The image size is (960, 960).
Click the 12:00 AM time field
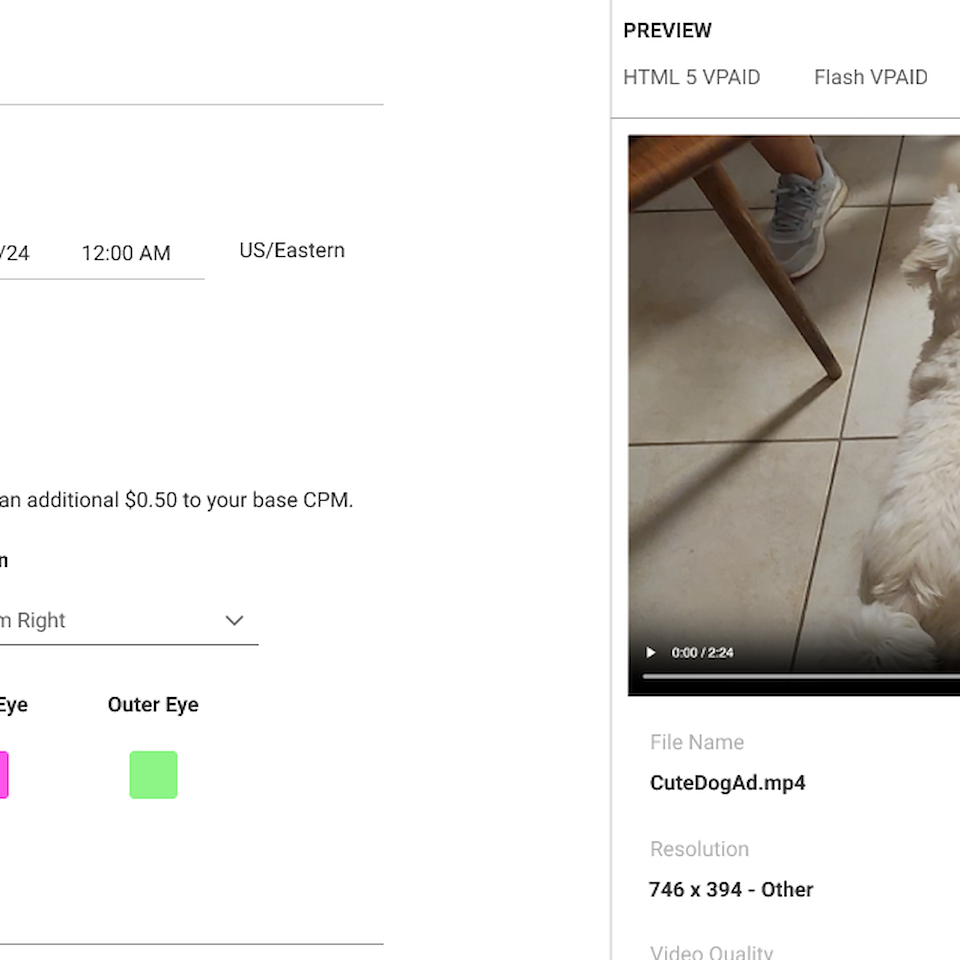pyautogui.click(x=126, y=254)
